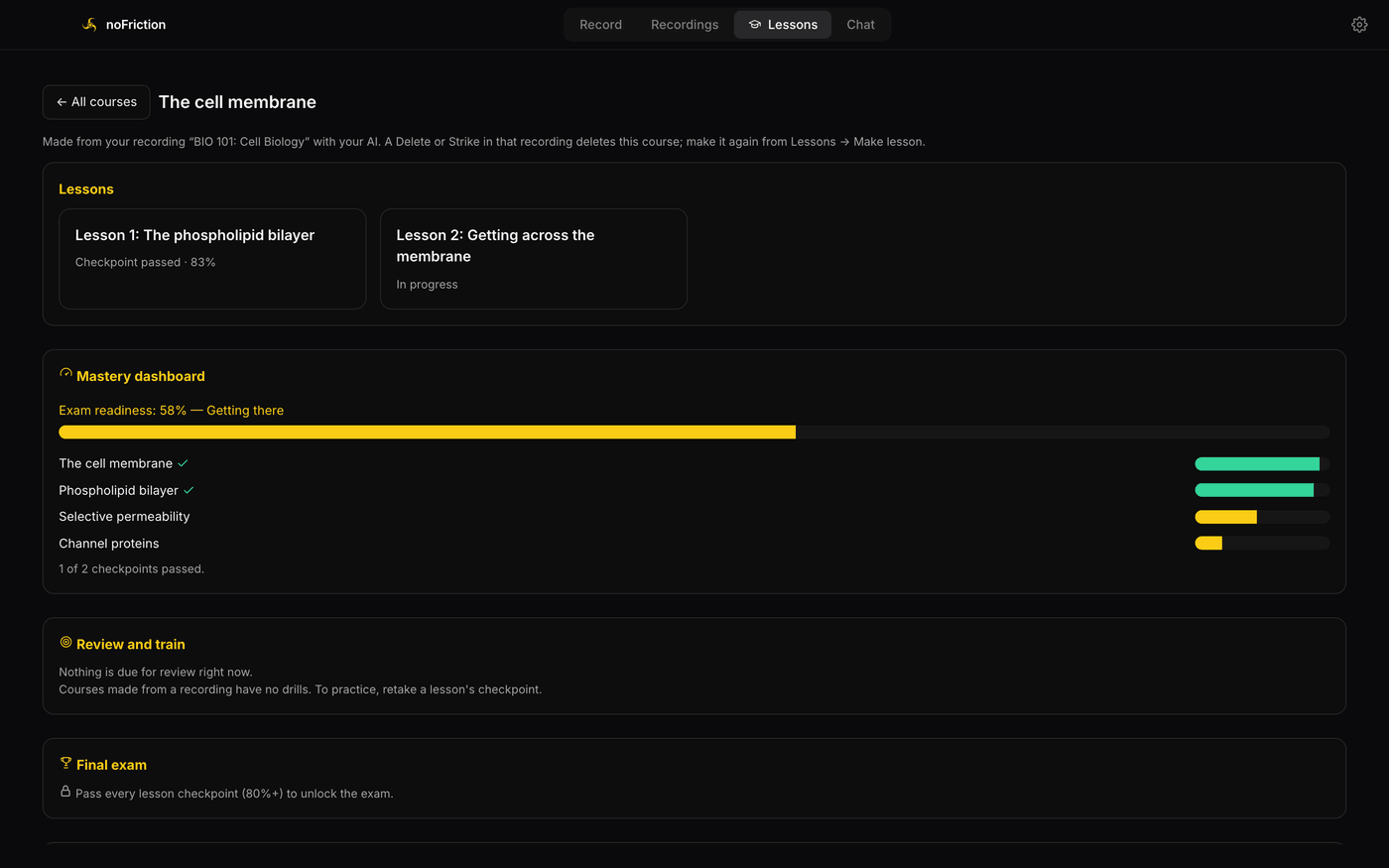Click the Phospholipid bilayer mastery bar

1262,490
